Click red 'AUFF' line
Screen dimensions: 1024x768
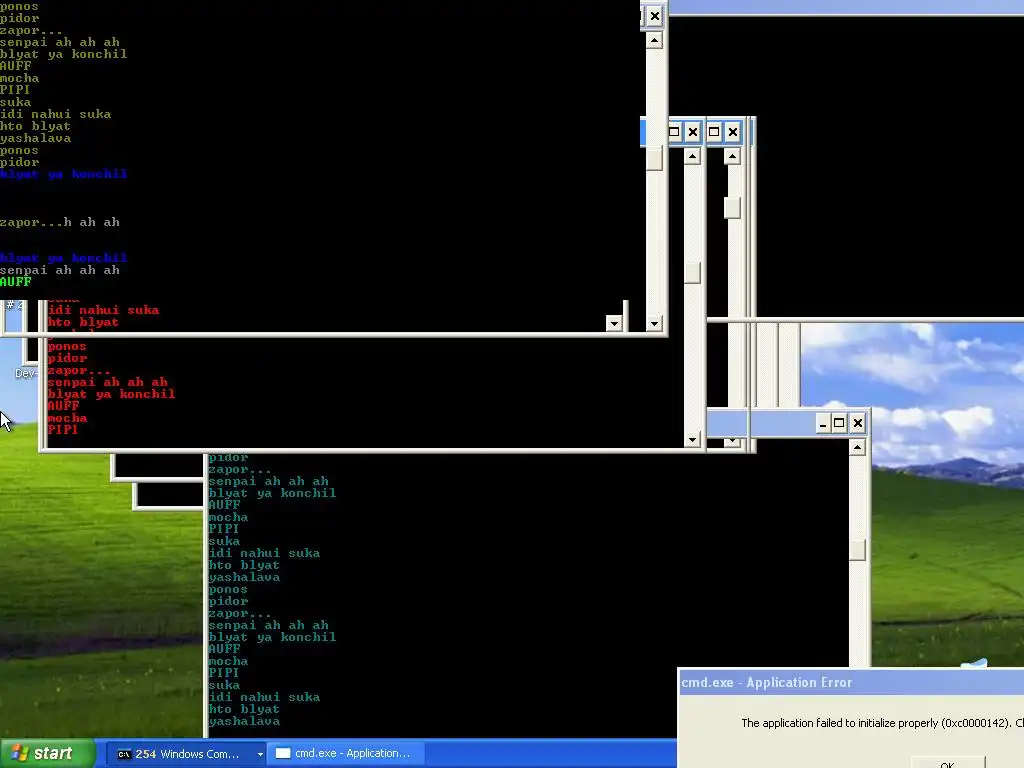point(63,406)
